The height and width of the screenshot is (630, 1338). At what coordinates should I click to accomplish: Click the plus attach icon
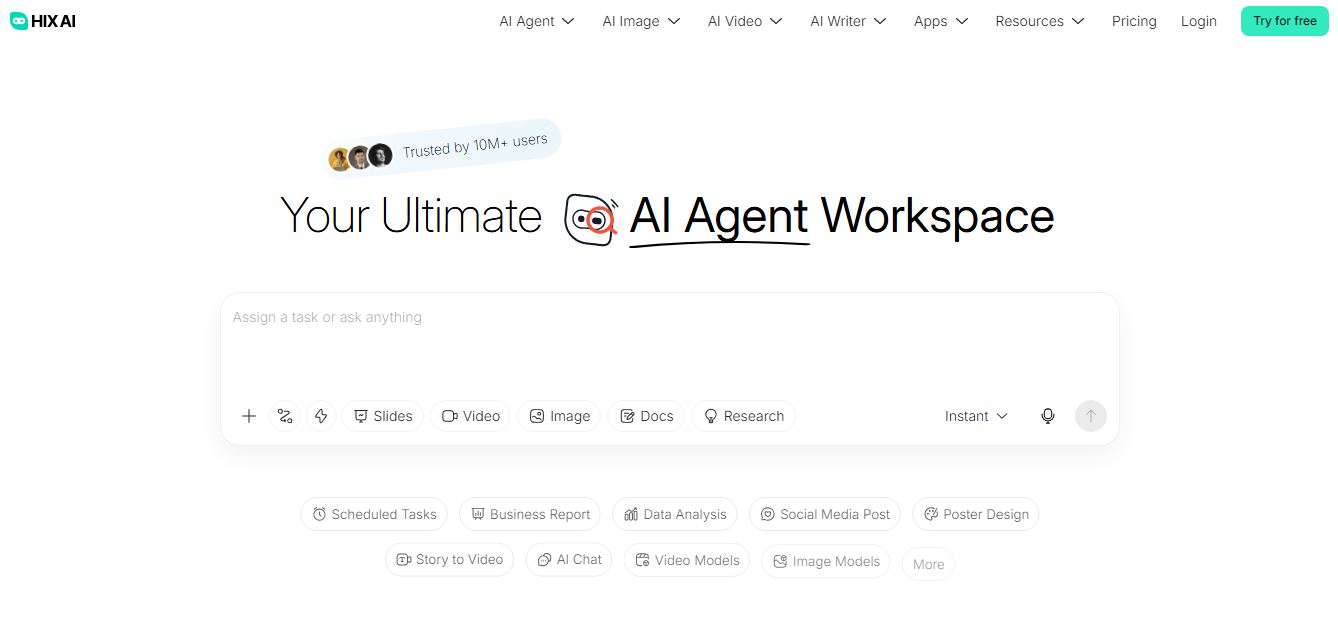(x=249, y=416)
